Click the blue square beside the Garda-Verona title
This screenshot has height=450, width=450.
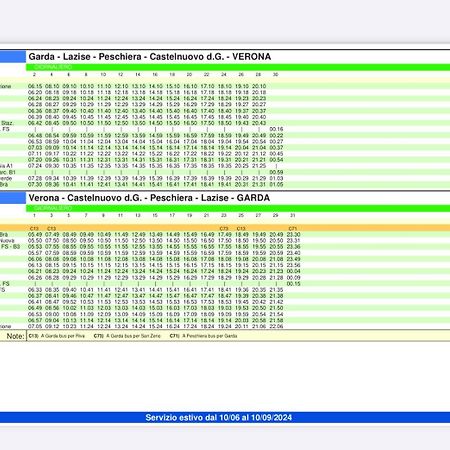13,57
